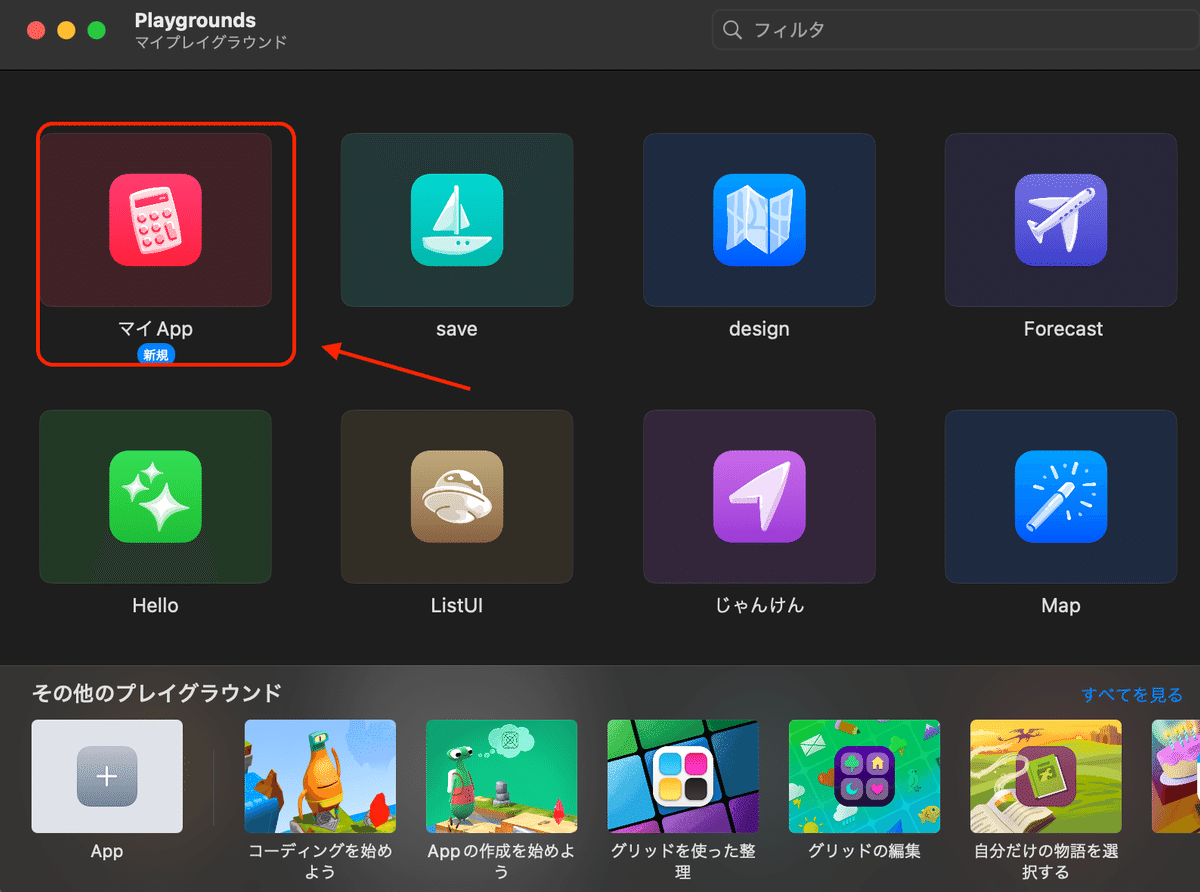Click the マイプレイグラウンド subtitle

tap(211, 42)
